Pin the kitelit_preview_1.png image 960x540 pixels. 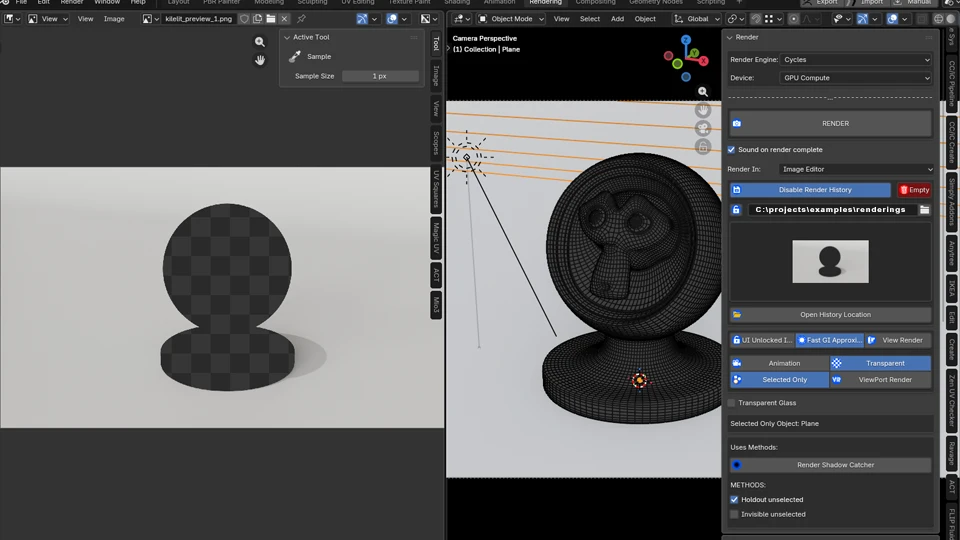[x=301, y=19]
